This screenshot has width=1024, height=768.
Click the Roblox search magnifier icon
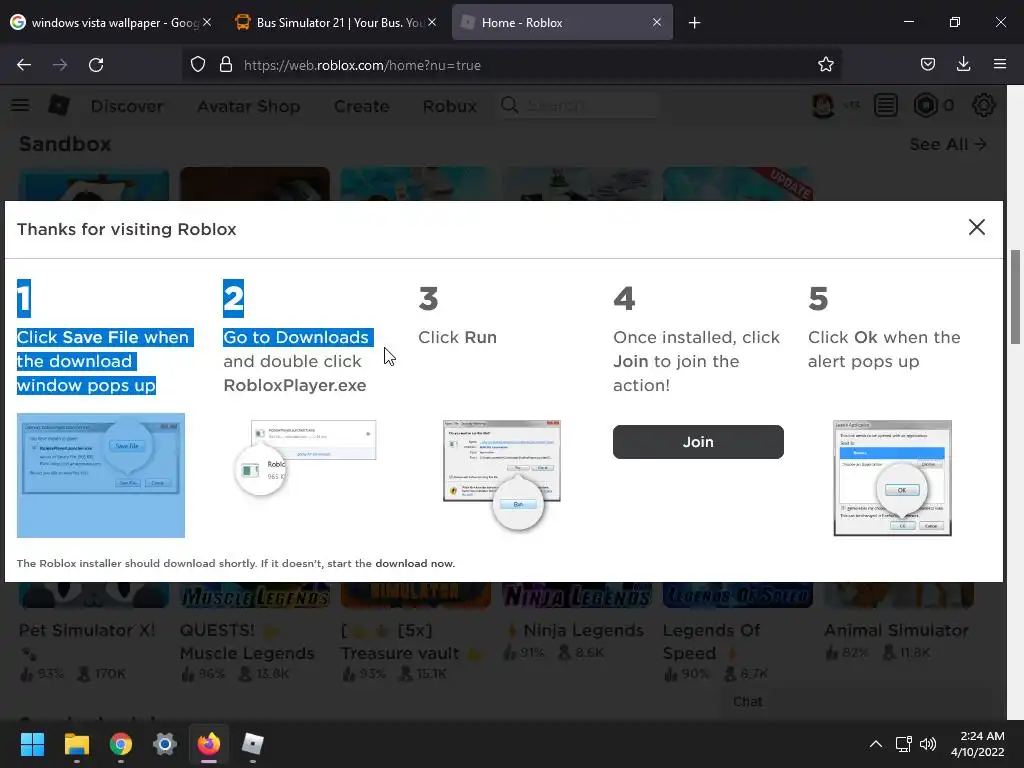click(509, 105)
